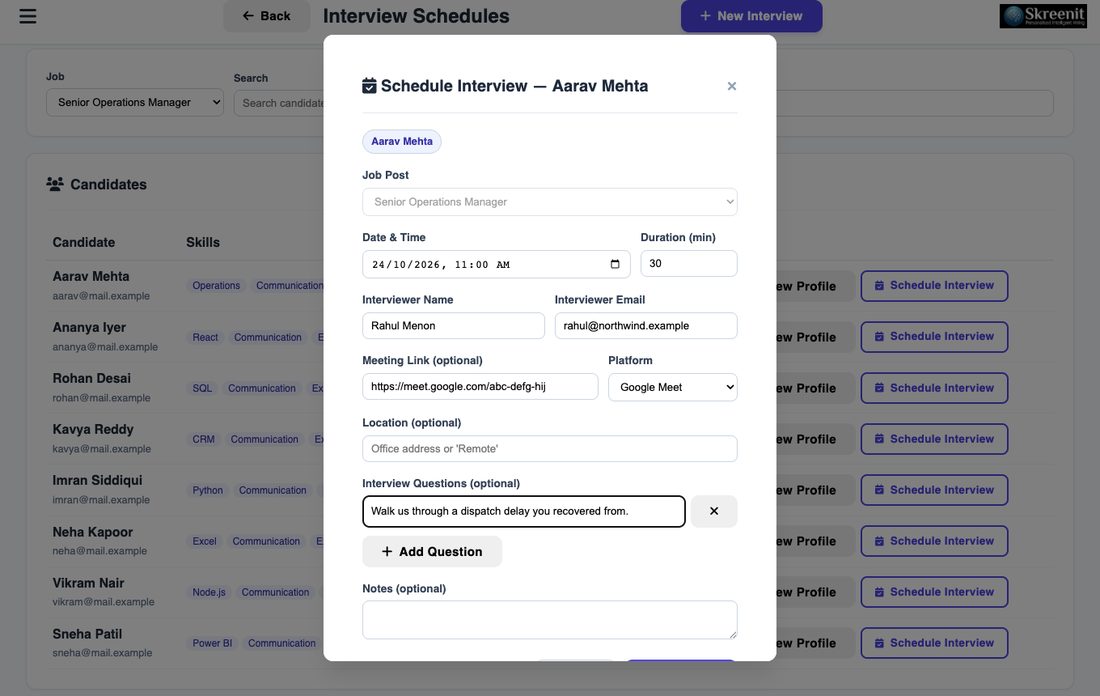
Task: Click the Notes text area
Action: 549,620
